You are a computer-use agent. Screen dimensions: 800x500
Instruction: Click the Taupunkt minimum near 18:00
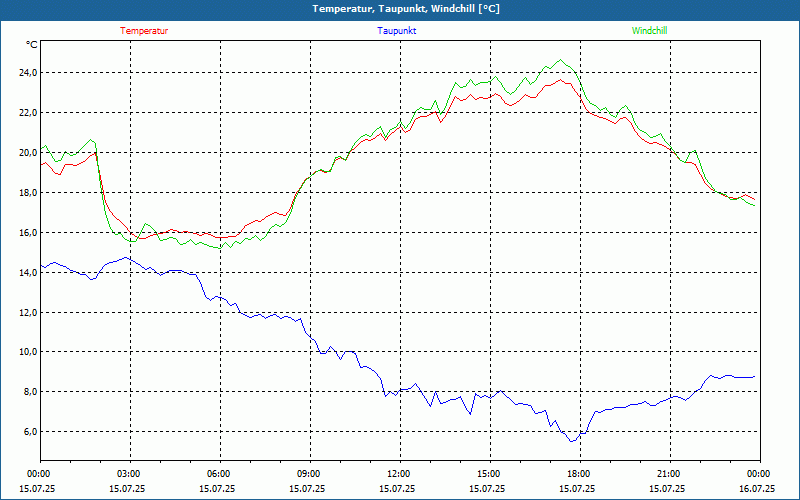[572, 441]
